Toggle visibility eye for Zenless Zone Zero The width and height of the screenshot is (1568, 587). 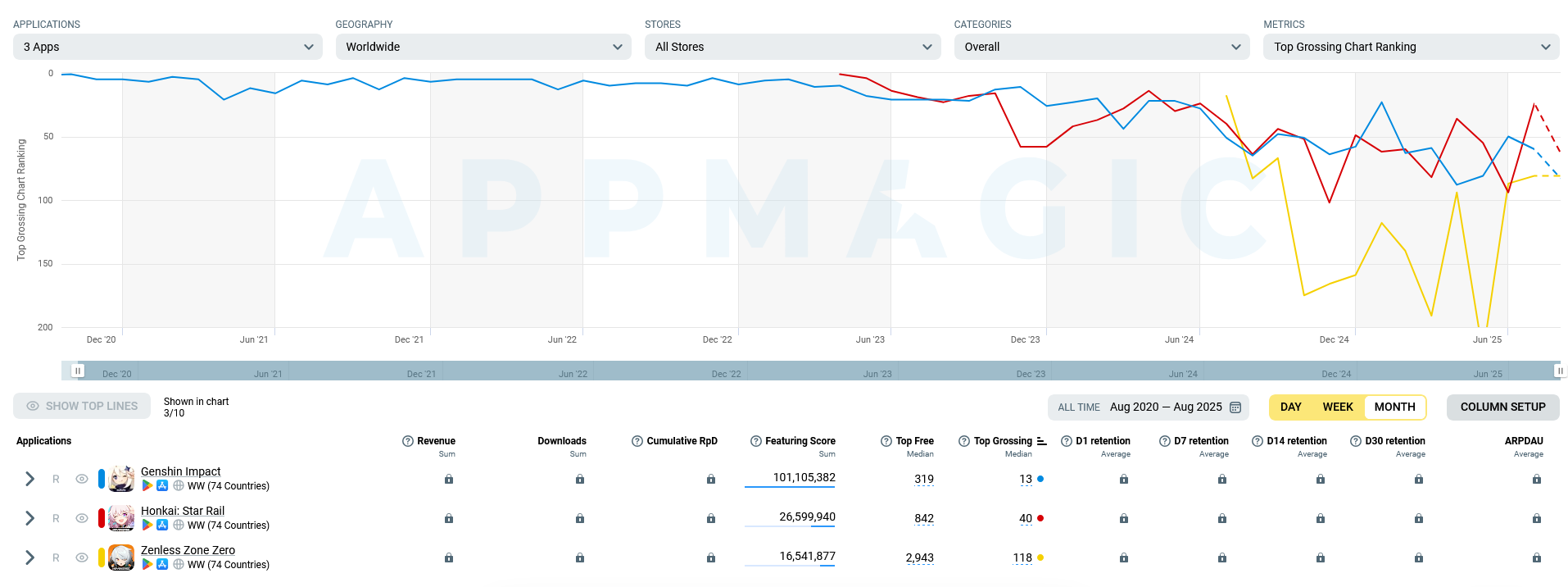[x=82, y=557]
